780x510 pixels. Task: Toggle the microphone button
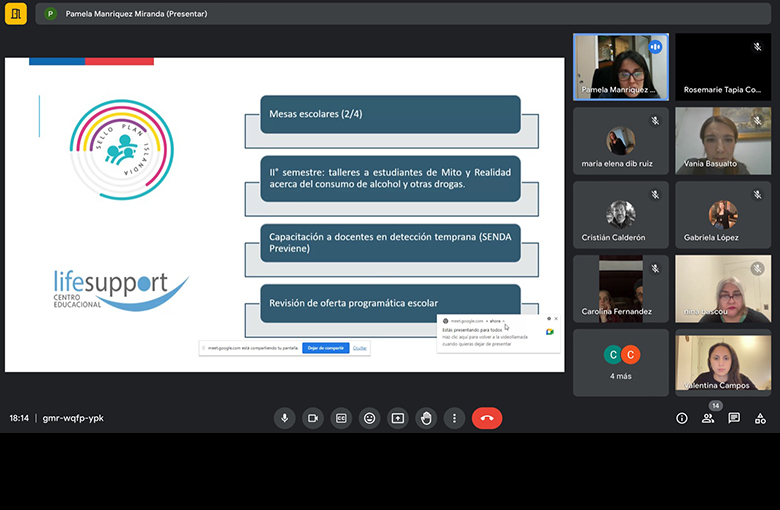pos(285,418)
